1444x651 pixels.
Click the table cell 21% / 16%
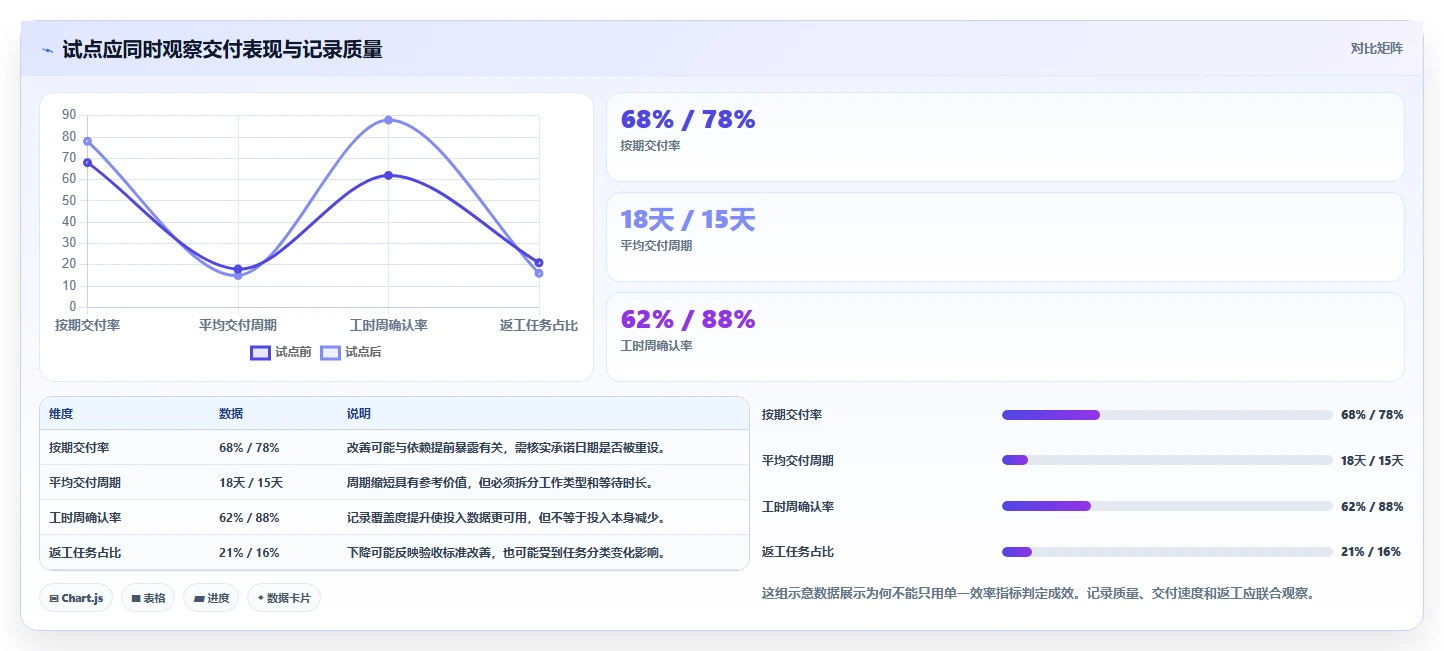(249, 553)
